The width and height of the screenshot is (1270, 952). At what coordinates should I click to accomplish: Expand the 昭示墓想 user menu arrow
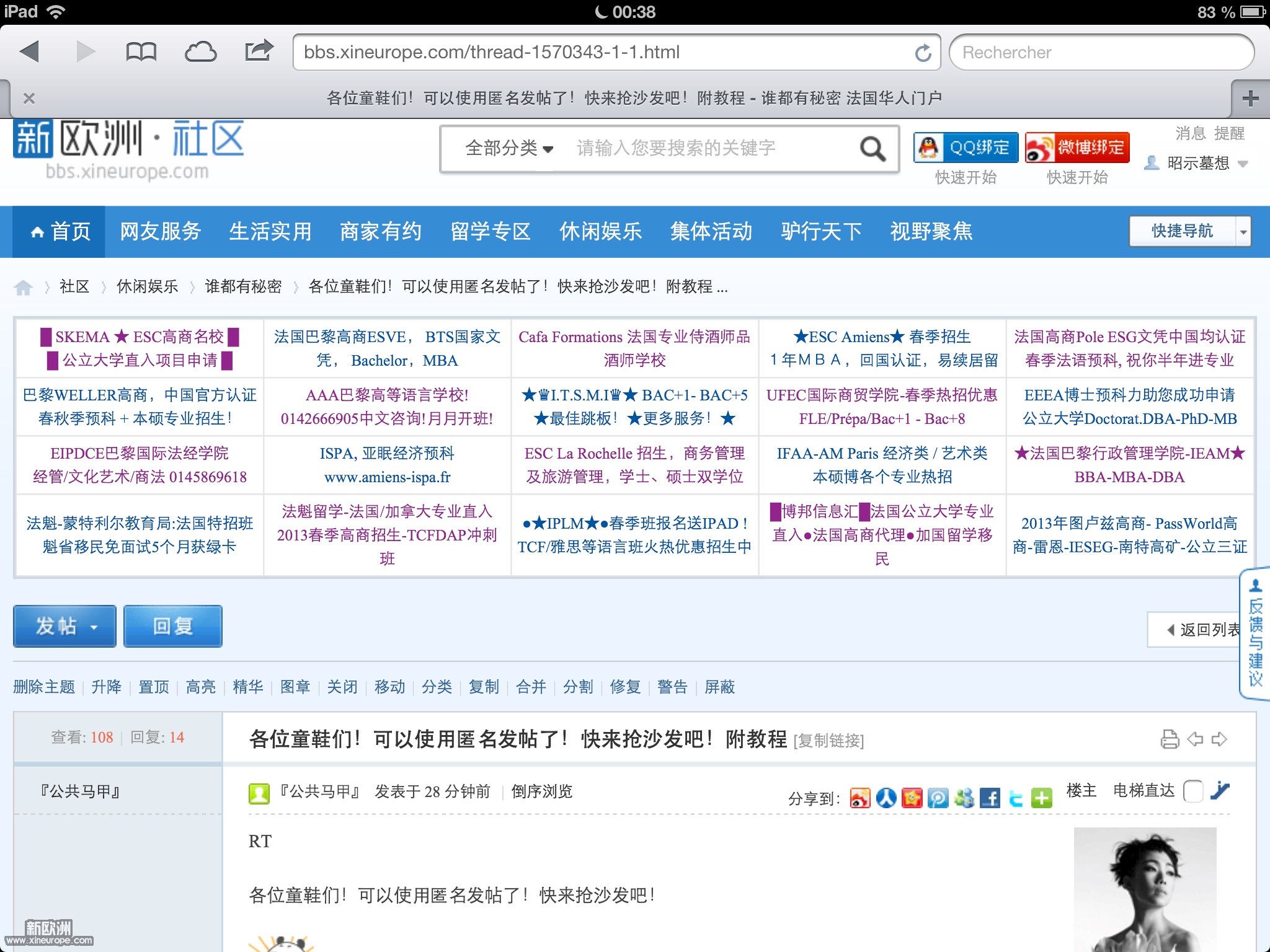point(1243,164)
